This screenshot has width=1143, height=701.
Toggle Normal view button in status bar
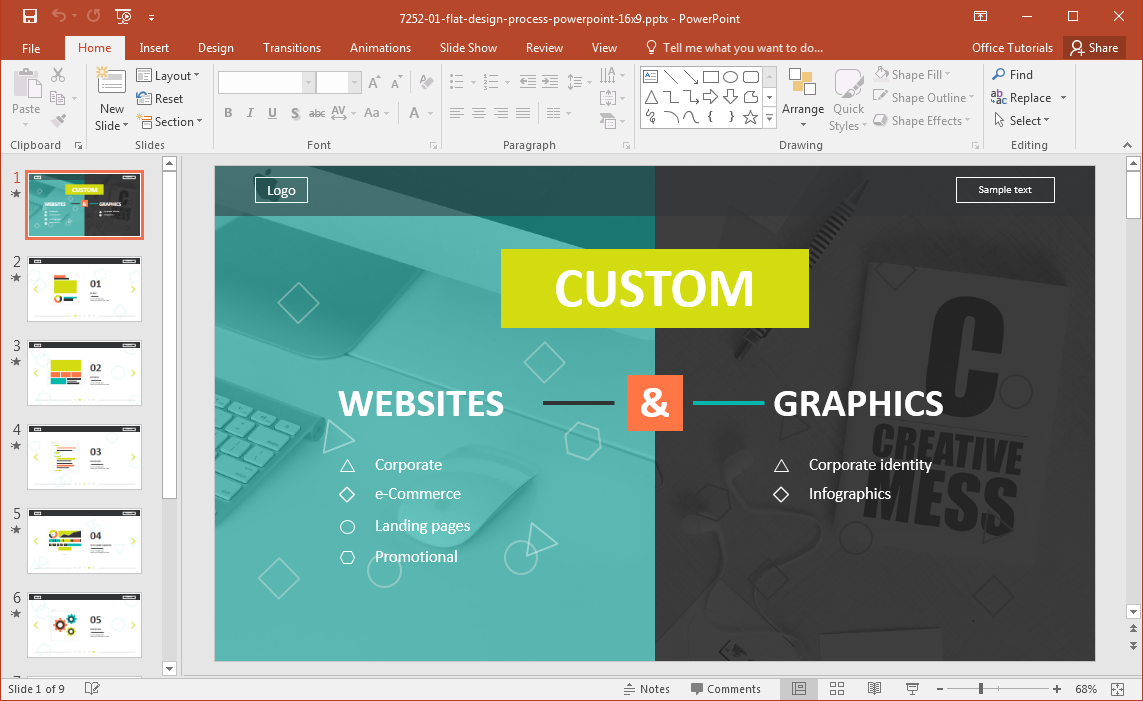799,689
